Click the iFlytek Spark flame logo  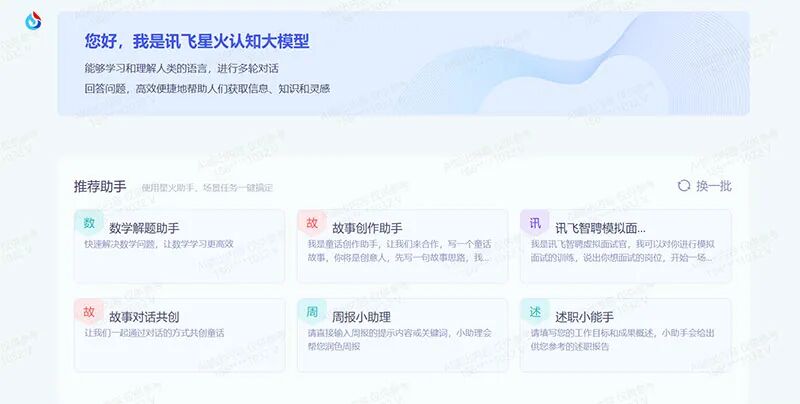point(33,21)
